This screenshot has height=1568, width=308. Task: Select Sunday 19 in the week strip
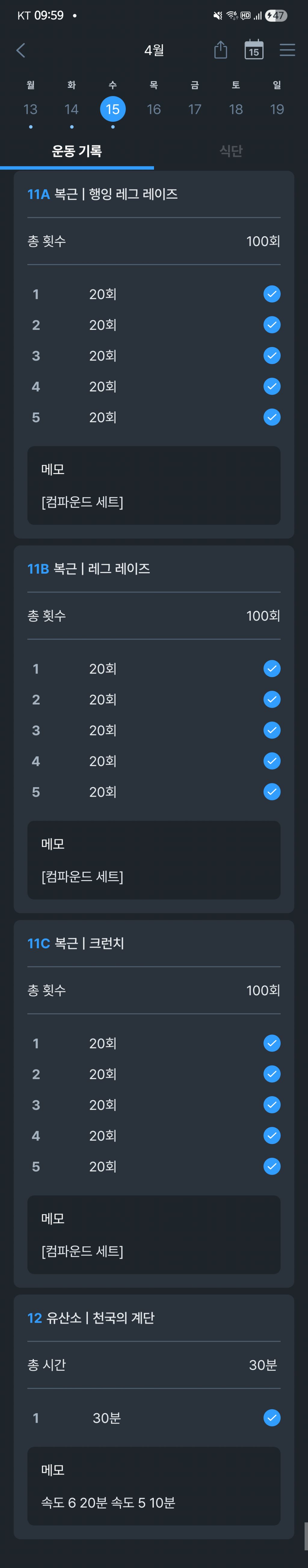click(x=277, y=109)
